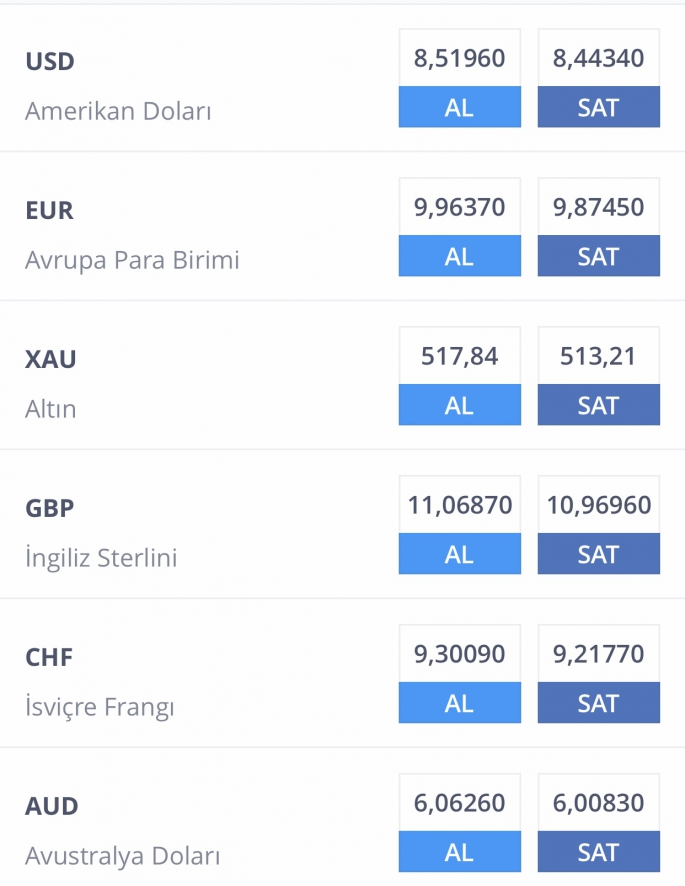Tap SAT button for EUR
Image resolution: width=685 pixels, height=886 pixels.
599,256
